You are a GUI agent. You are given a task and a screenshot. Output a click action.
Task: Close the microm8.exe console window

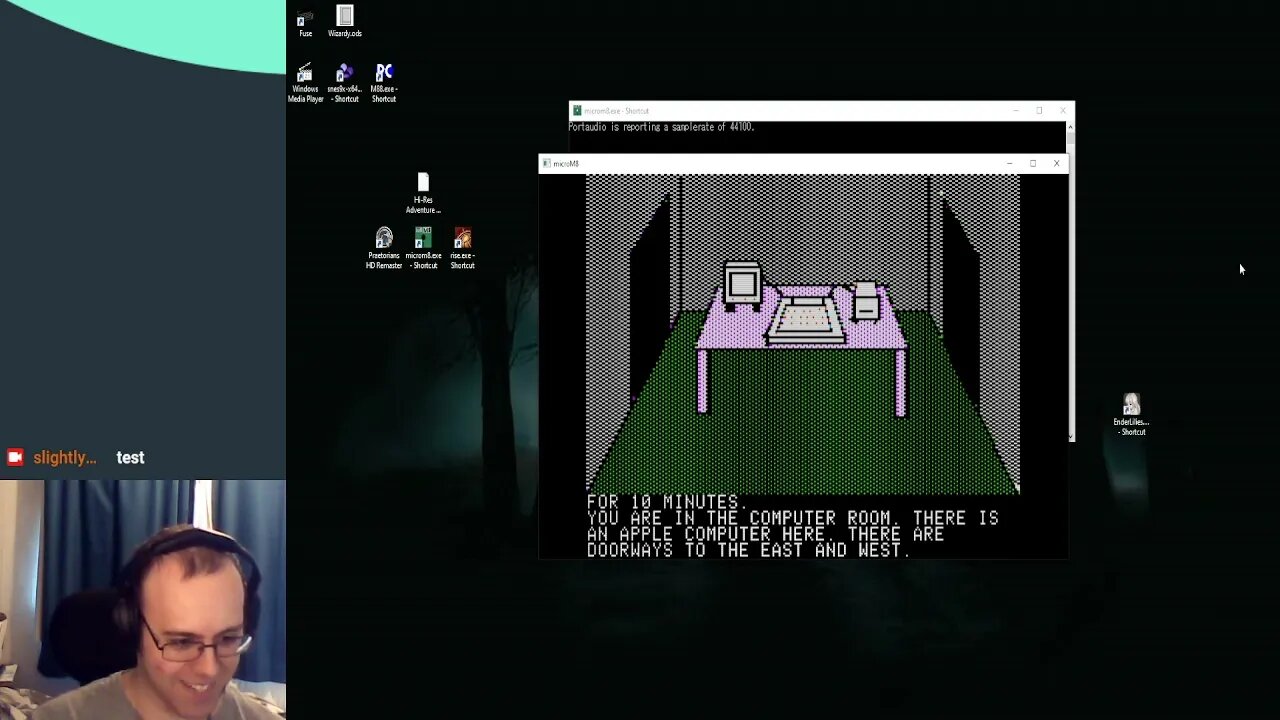point(1062,110)
